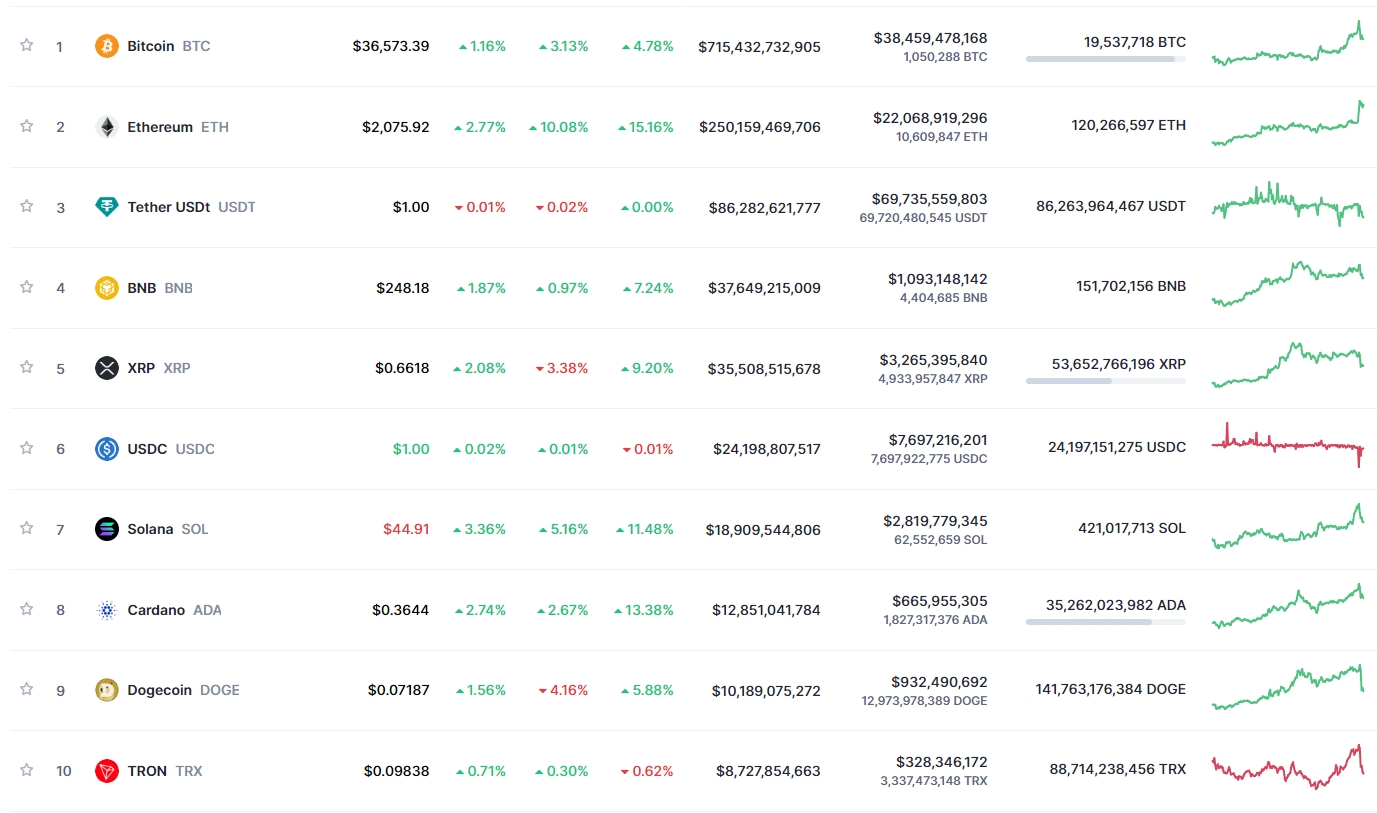
Task: Click Cardano's circulating supply progress bar
Action: pyautogui.click(x=1105, y=622)
